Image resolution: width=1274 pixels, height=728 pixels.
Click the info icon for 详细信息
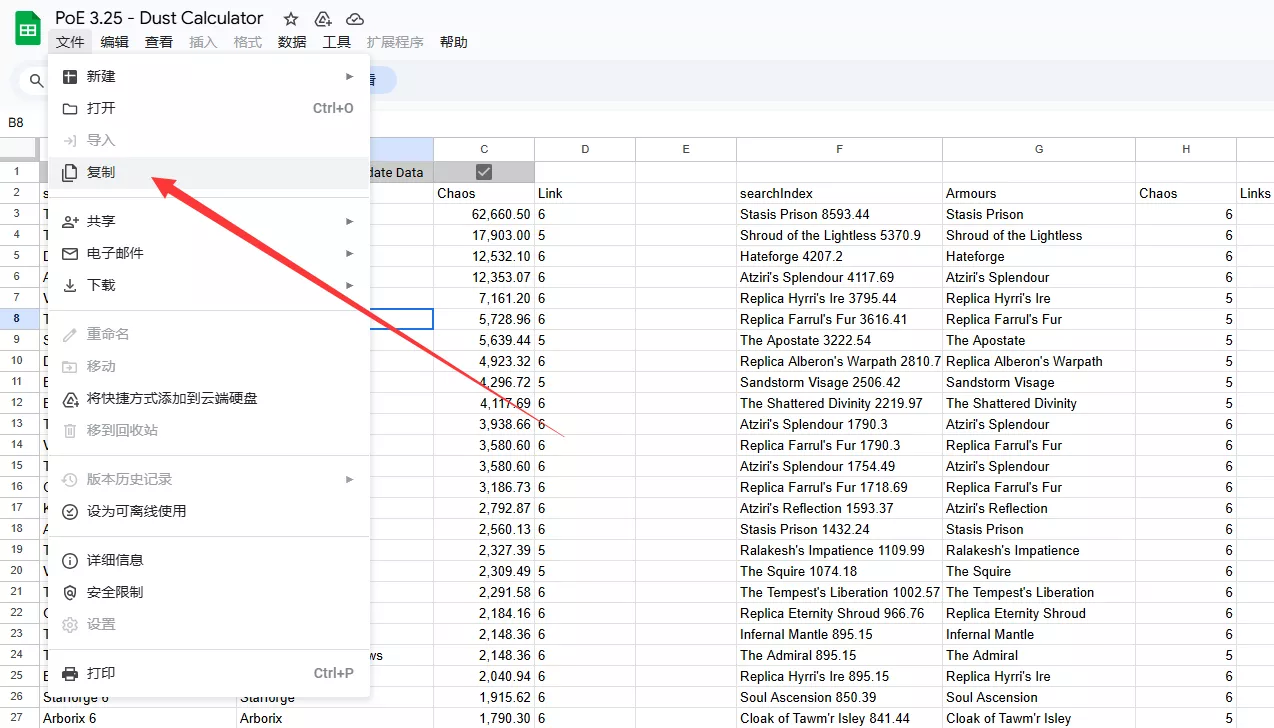click(x=70, y=560)
